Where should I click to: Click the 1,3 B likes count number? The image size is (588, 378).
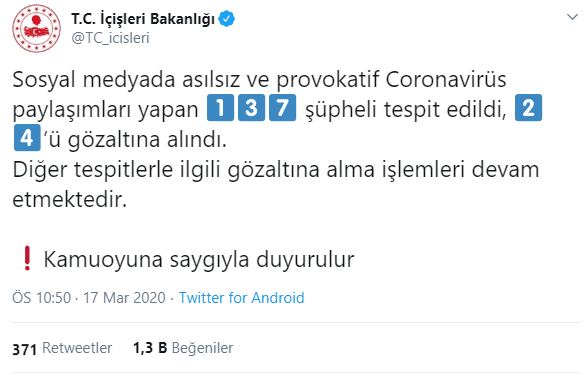(150, 348)
